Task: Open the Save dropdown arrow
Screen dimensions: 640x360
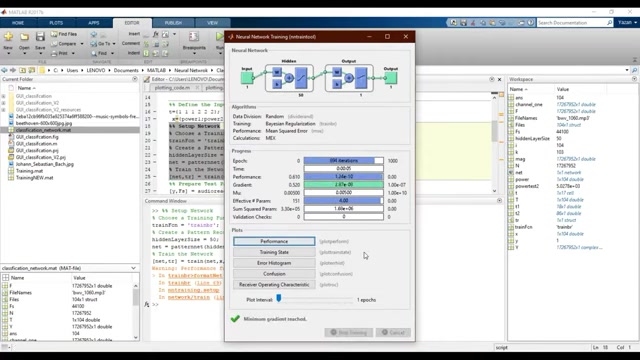Action: 40,53
